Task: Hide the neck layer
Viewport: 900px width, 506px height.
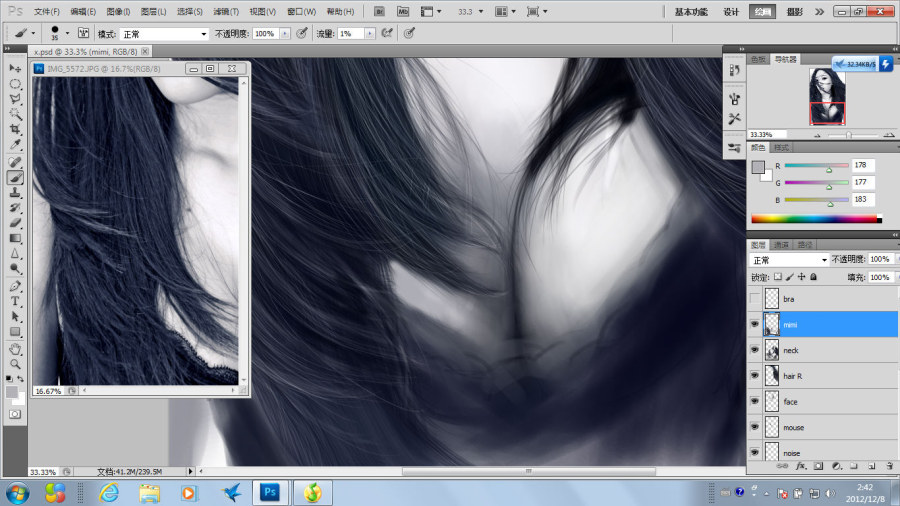Action: [x=754, y=350]
